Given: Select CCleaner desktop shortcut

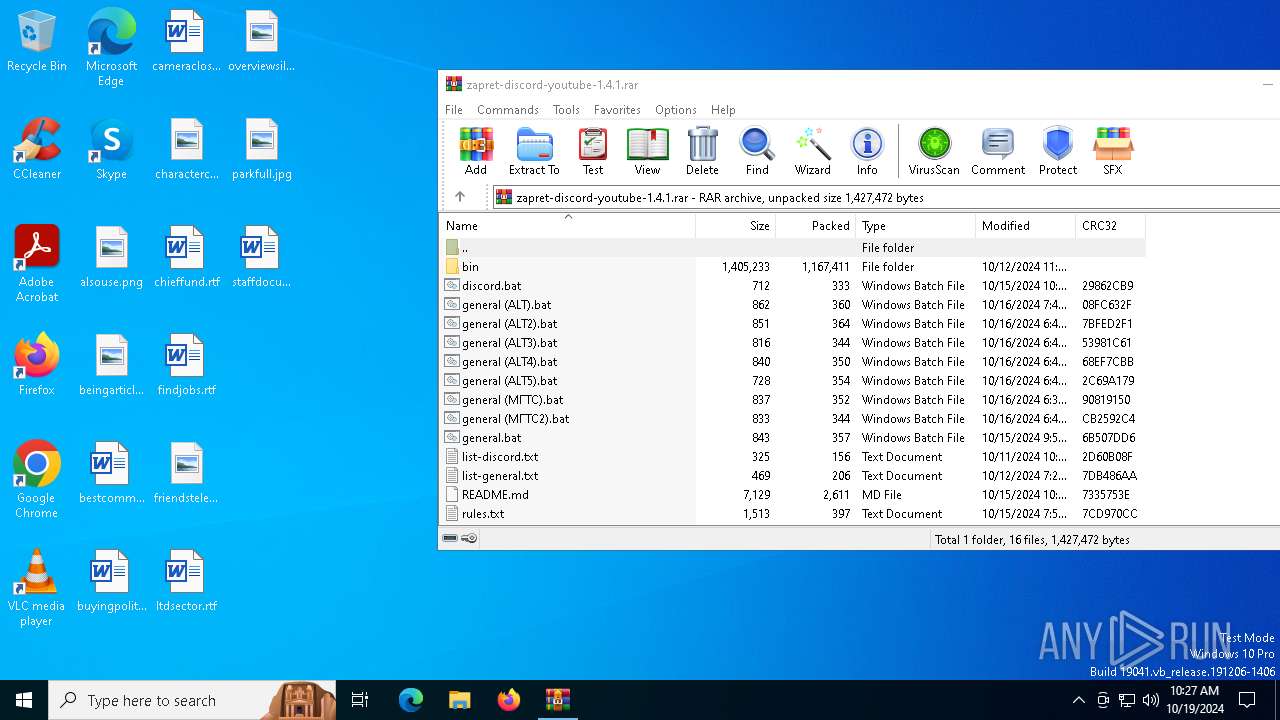Looking at the screenshot, I should point(37,149).
